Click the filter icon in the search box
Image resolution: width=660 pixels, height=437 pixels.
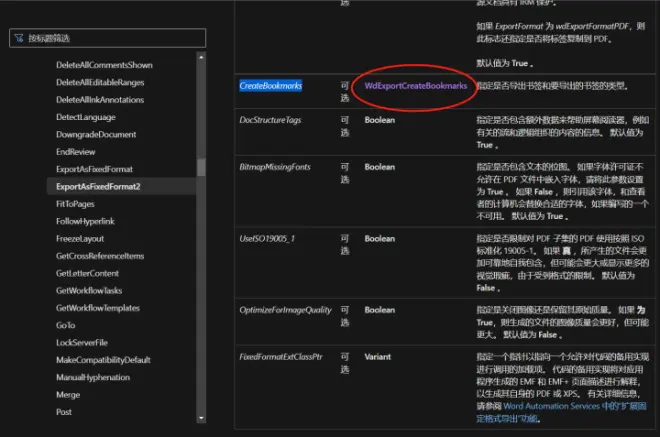click(19, 38)
